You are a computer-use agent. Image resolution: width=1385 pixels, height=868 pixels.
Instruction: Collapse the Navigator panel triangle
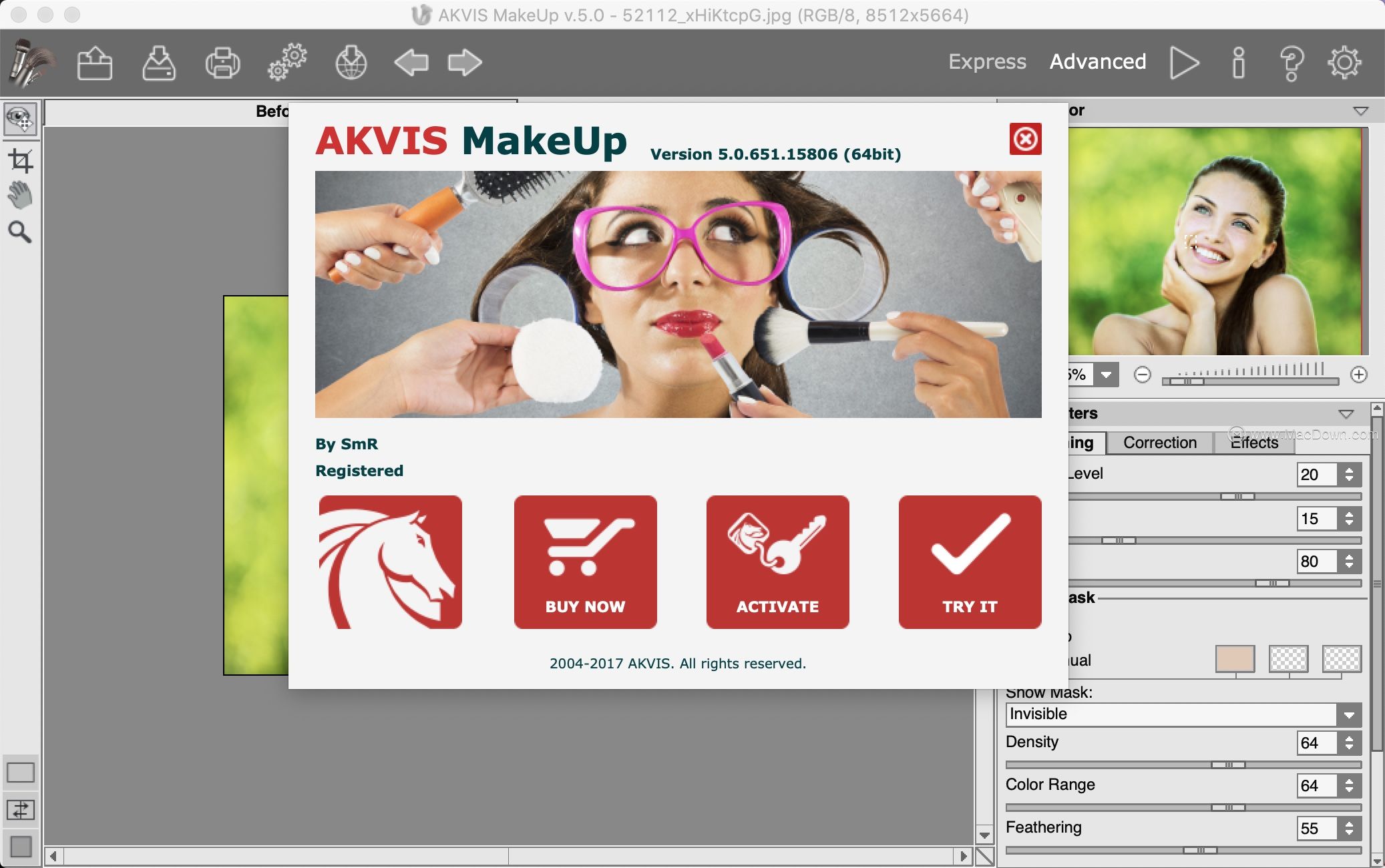pyautogui.click(x=1360, y=111)
